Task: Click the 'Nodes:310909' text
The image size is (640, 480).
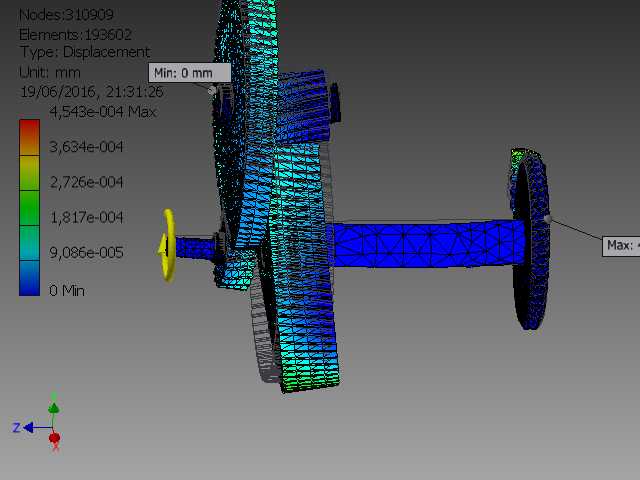Action: (x=66, y=15)
